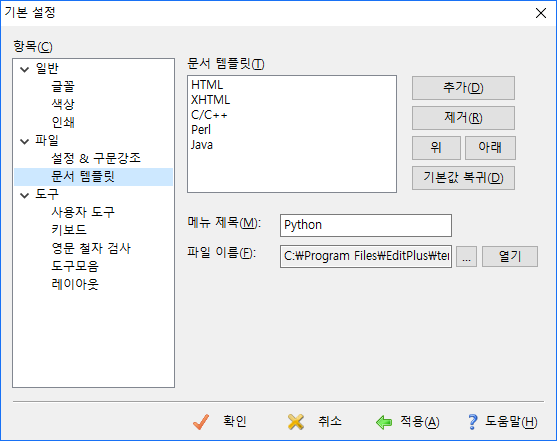Collapse the 파일 tree section
The image size is (557, 441).
(x=25, y=141)
